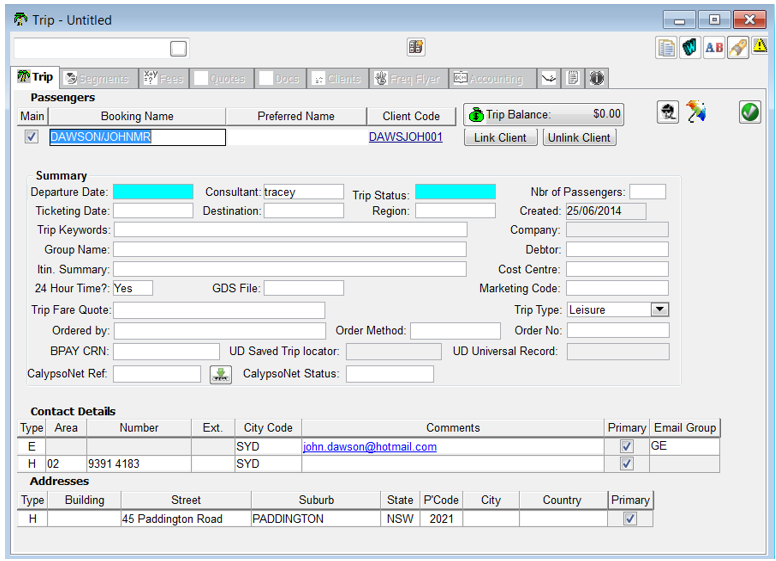Viewport: 776px width, 561px height.
Task: Click the green checkmark confirm icon
Action: (x=750, y=112)
